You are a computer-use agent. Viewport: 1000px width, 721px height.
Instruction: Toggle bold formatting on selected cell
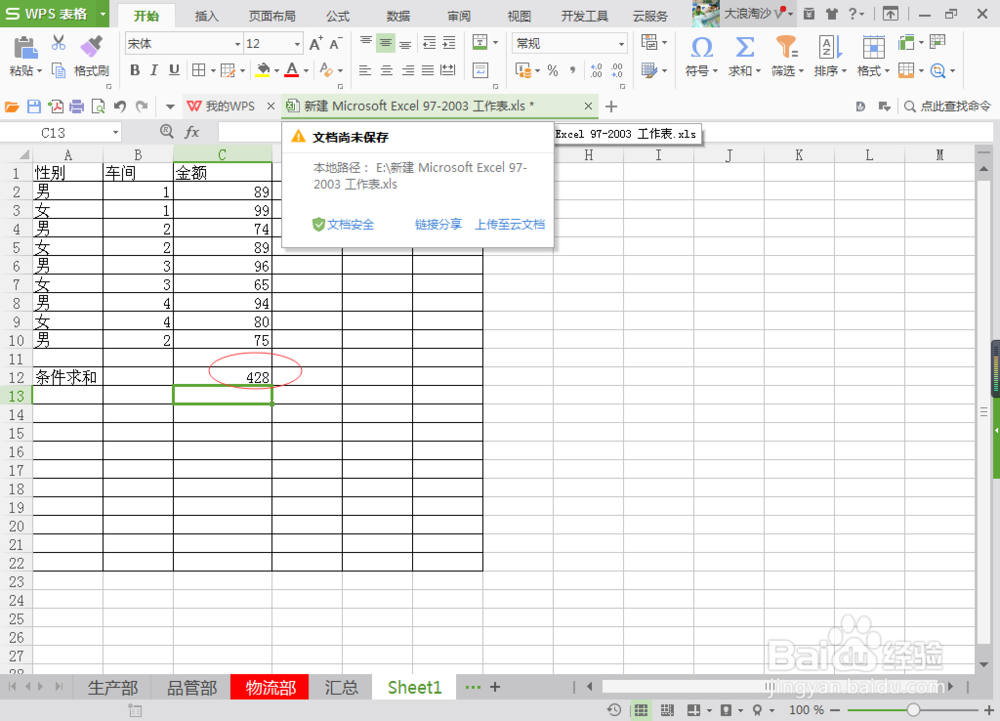click(135, 72)
